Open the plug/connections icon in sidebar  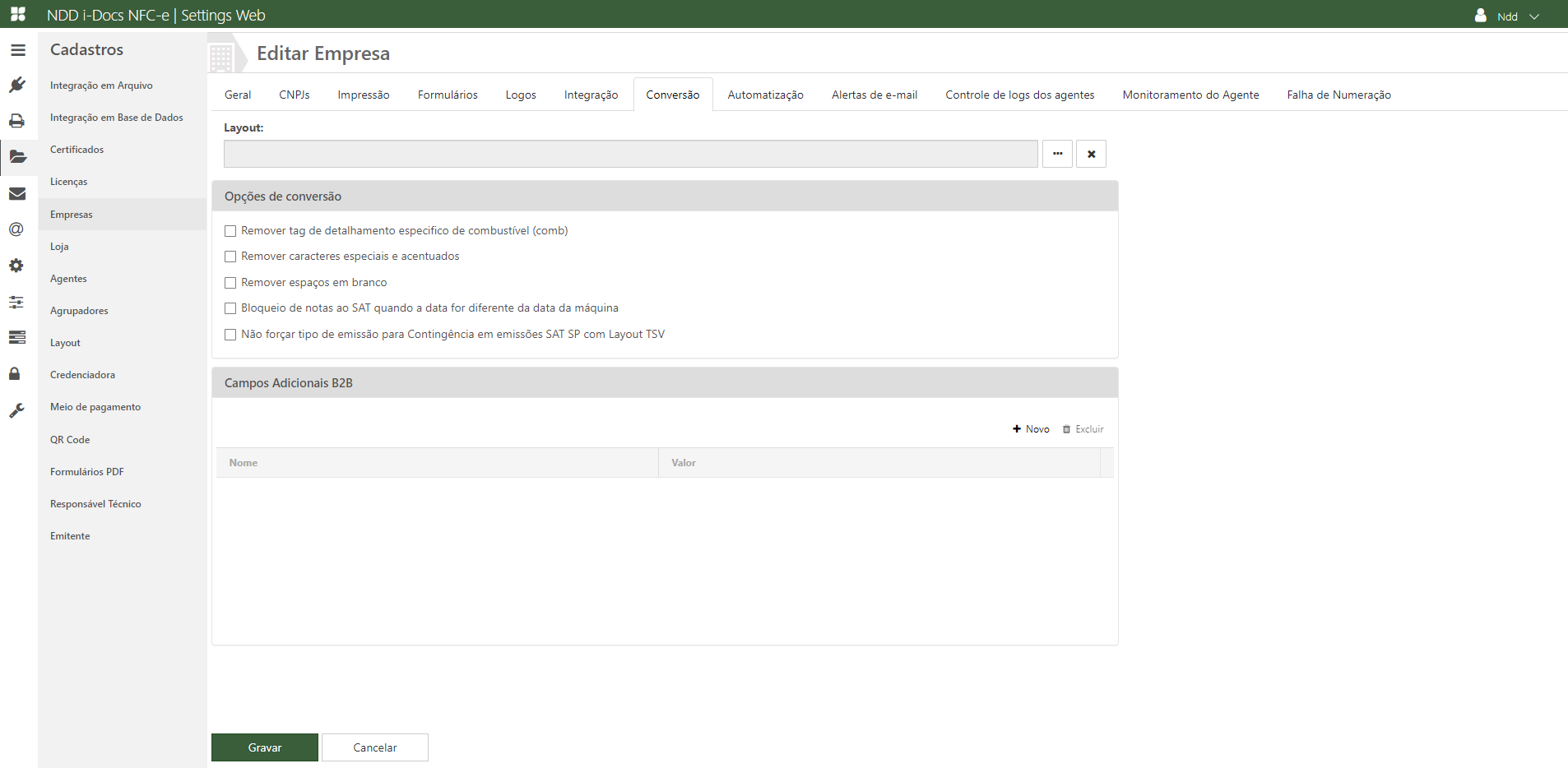click(17, 85)
